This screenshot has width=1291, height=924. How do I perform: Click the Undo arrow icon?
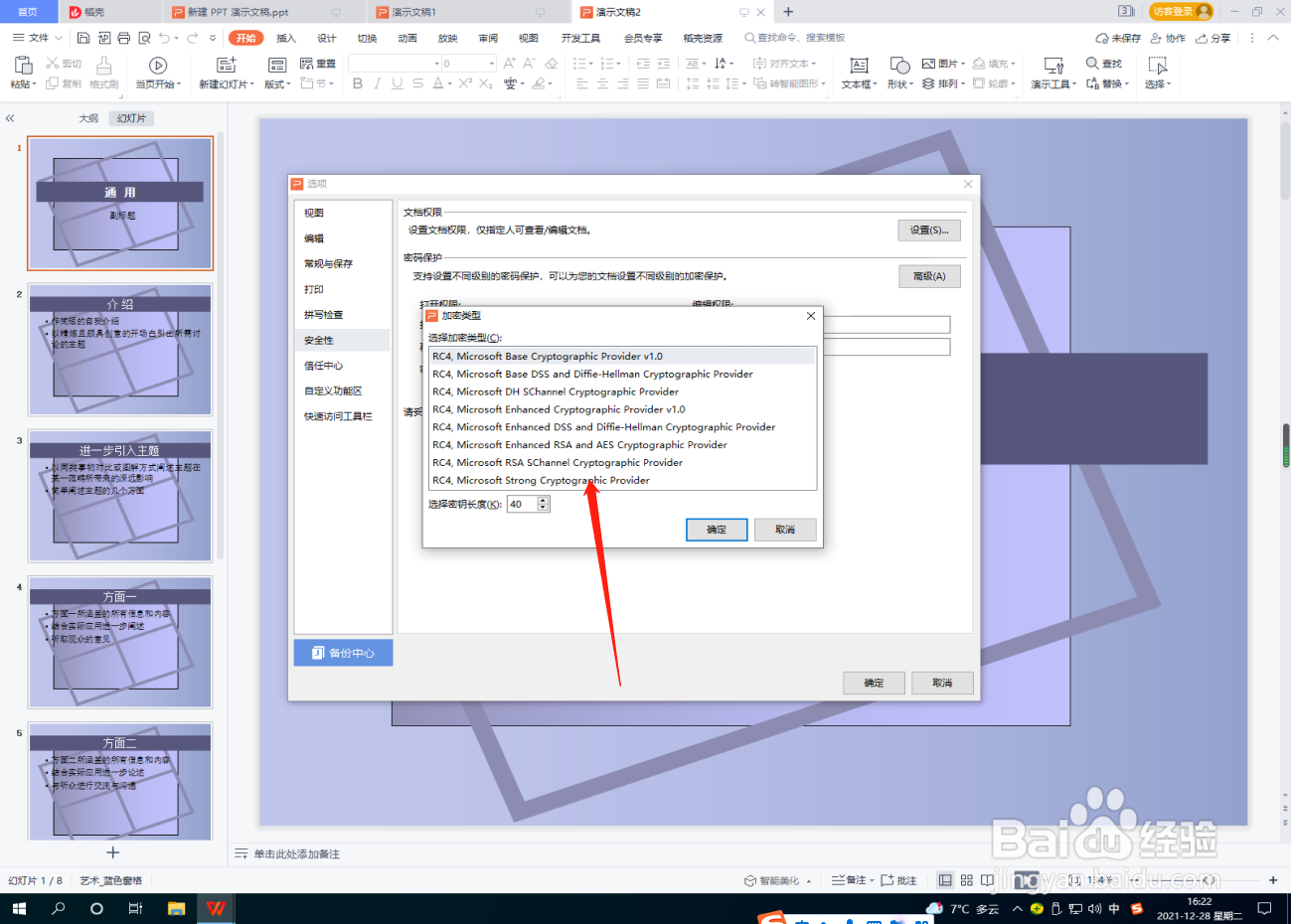point(164,38)
